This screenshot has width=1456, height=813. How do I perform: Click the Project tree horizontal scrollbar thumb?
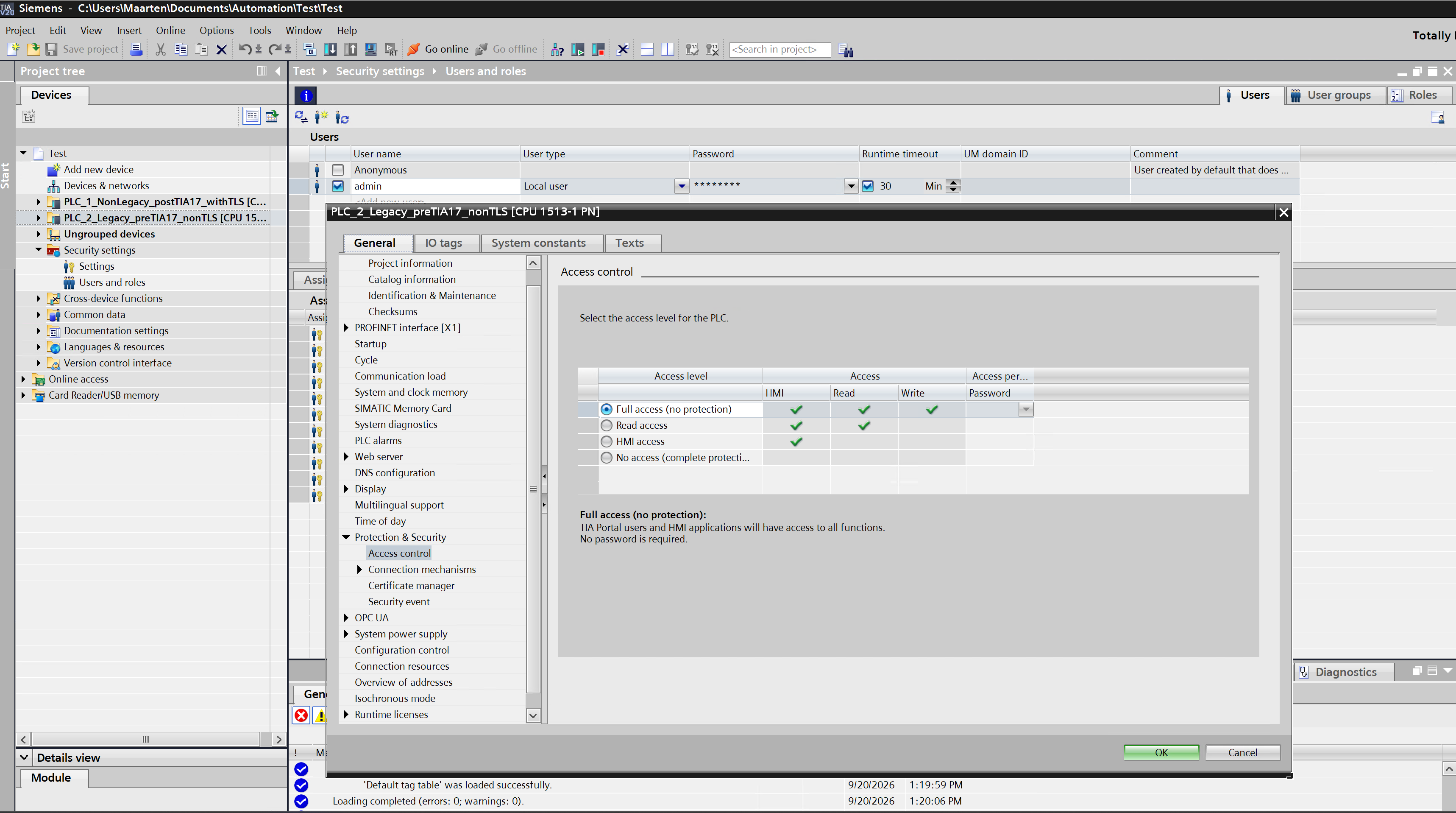pyautogui.click(x=146, y=740)
